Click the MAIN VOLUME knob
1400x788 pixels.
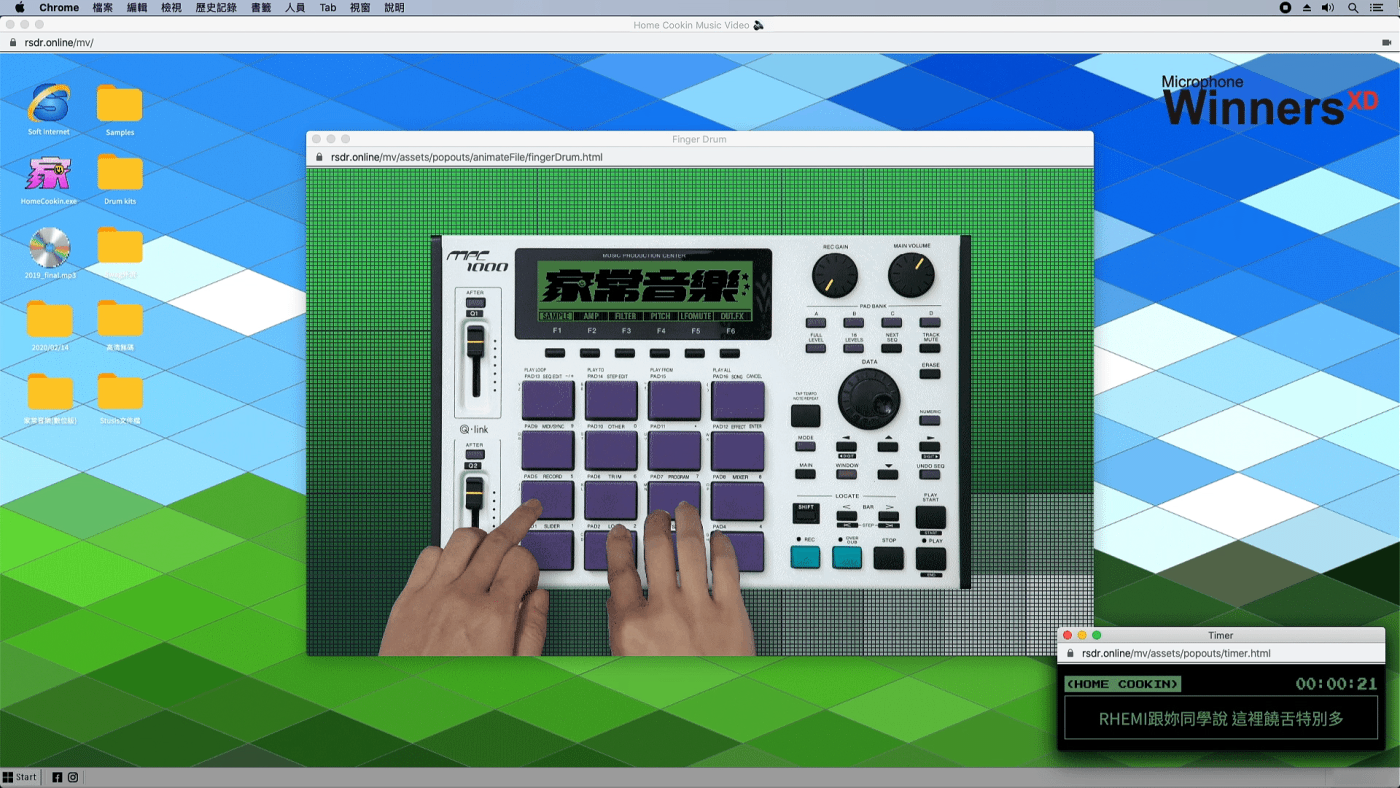pos(911,275)
